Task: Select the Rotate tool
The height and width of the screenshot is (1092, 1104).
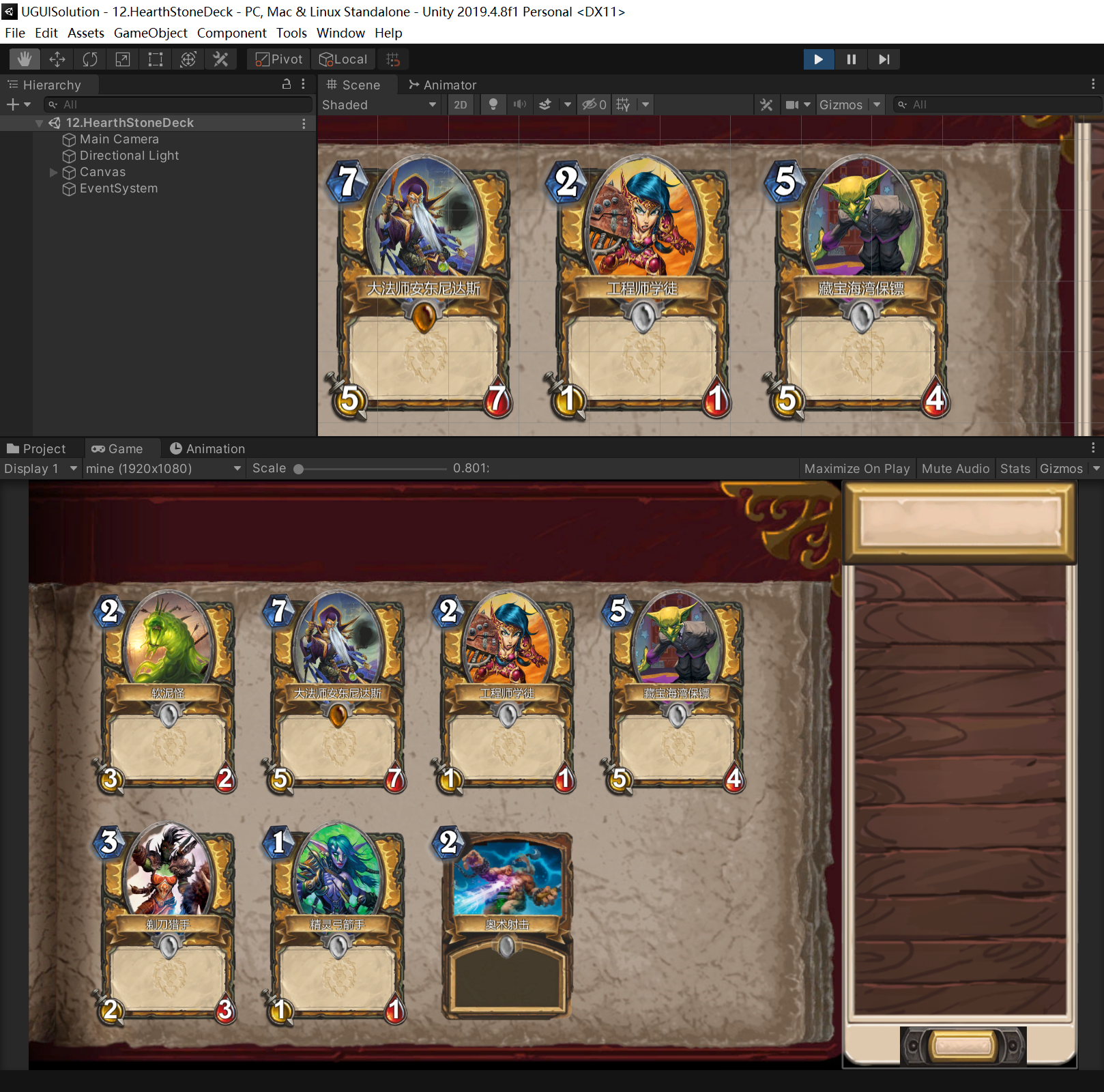Action: point(90,59)
